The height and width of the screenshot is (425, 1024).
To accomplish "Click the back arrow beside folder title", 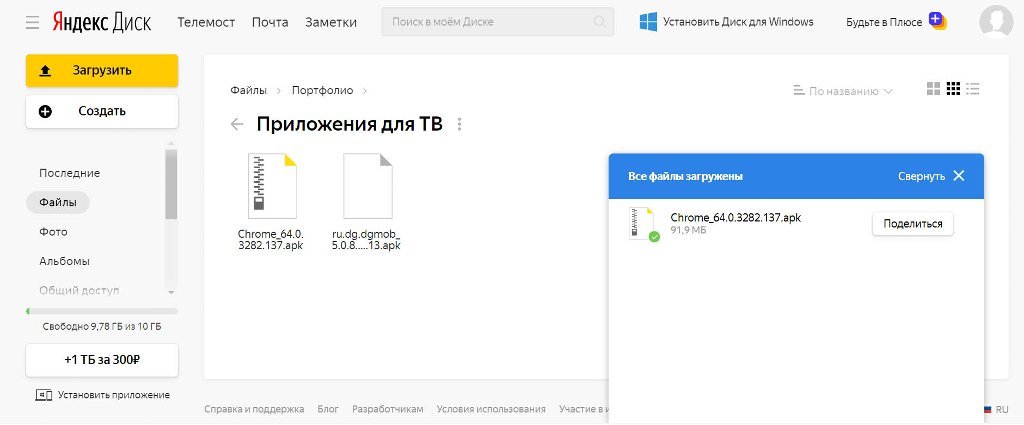I will 237,124.
